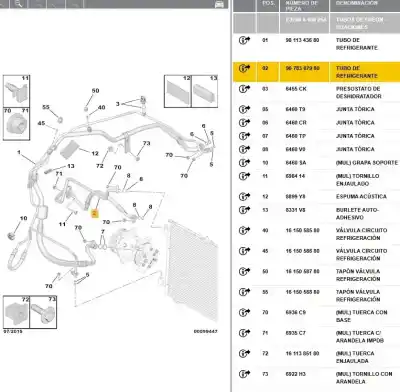
Task: Select the highlighted TUBO DE REFRIGERANTE row
Action: click(316, 72)
